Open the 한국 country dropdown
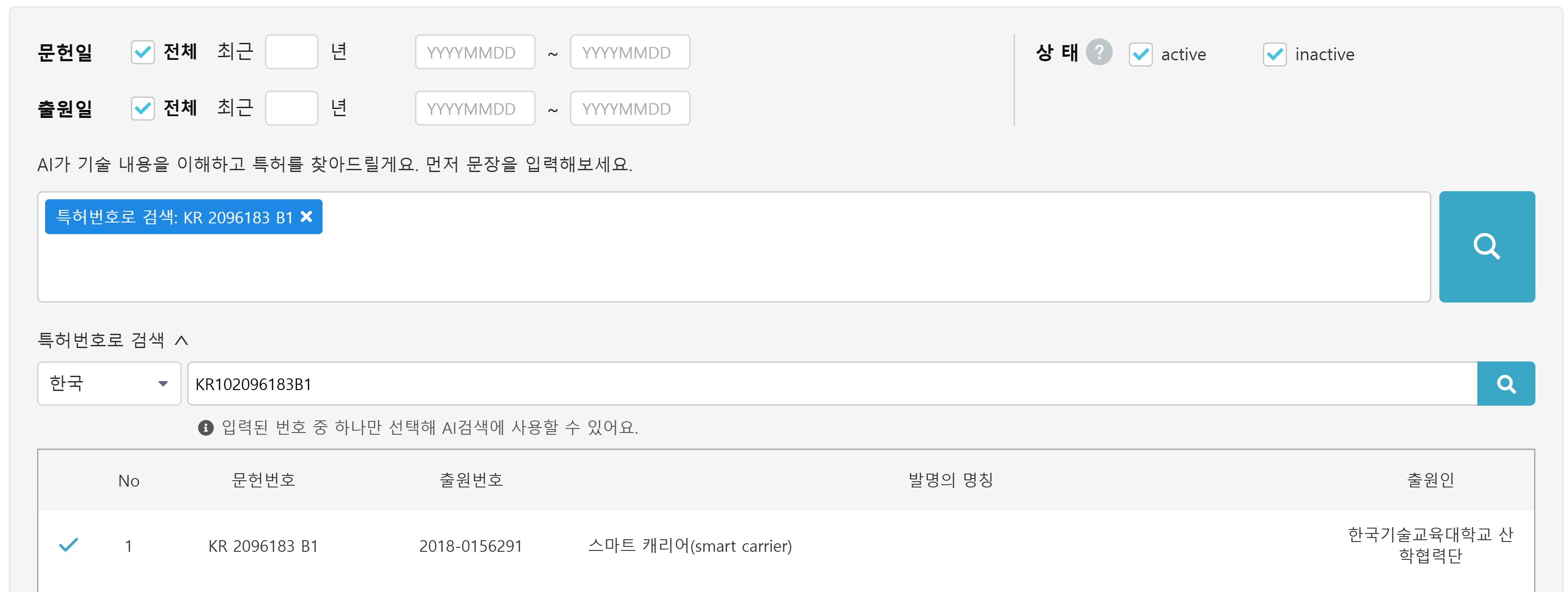 coord(109,384)
